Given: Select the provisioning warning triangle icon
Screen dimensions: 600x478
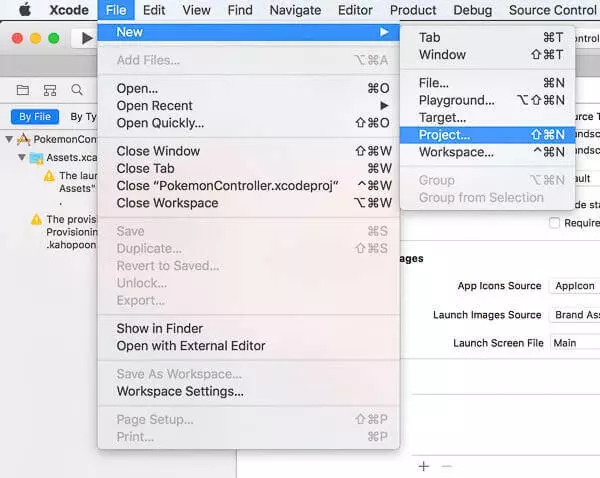Looking at the screenshot, I should 37,219.
